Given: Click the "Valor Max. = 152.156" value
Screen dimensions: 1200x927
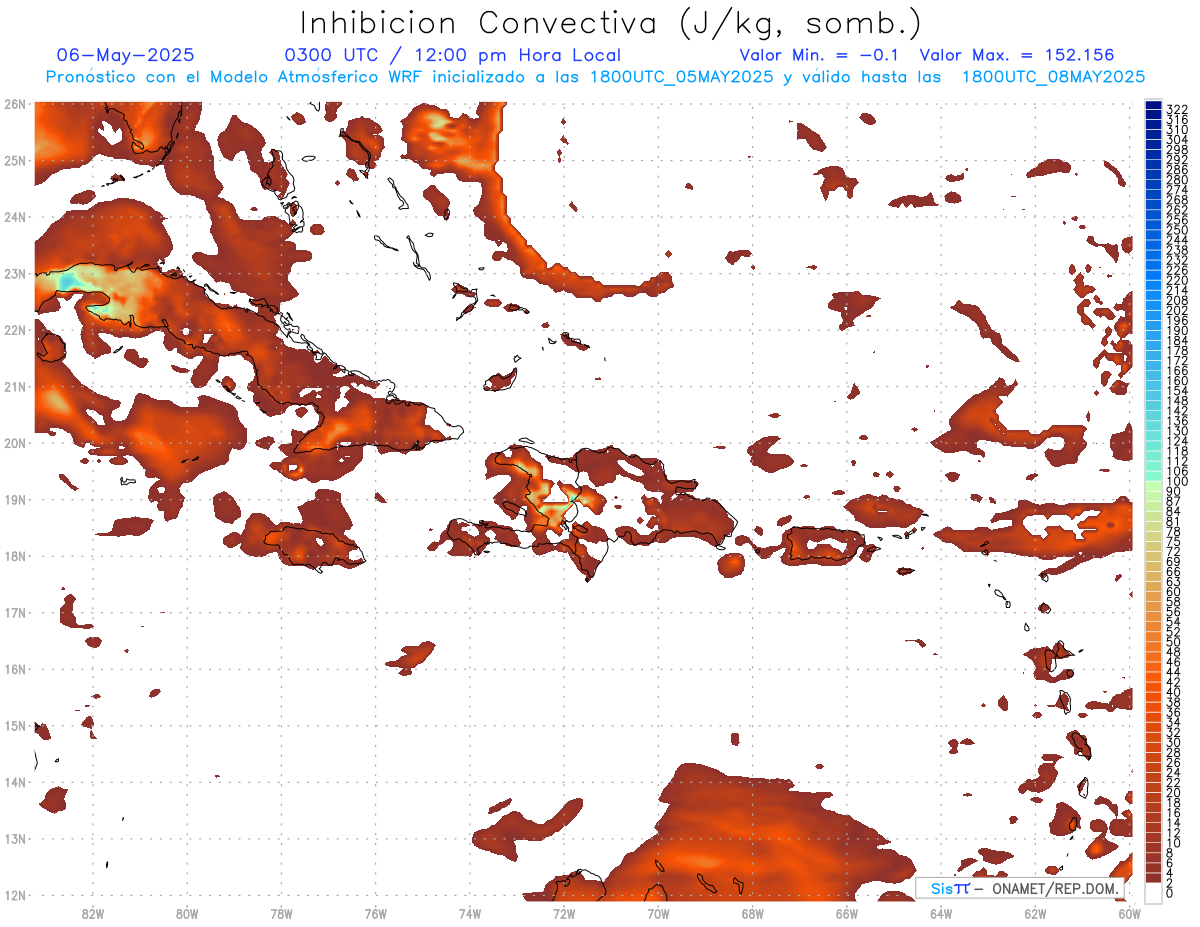Looking at the screenshot, I should click(1017, 55).
